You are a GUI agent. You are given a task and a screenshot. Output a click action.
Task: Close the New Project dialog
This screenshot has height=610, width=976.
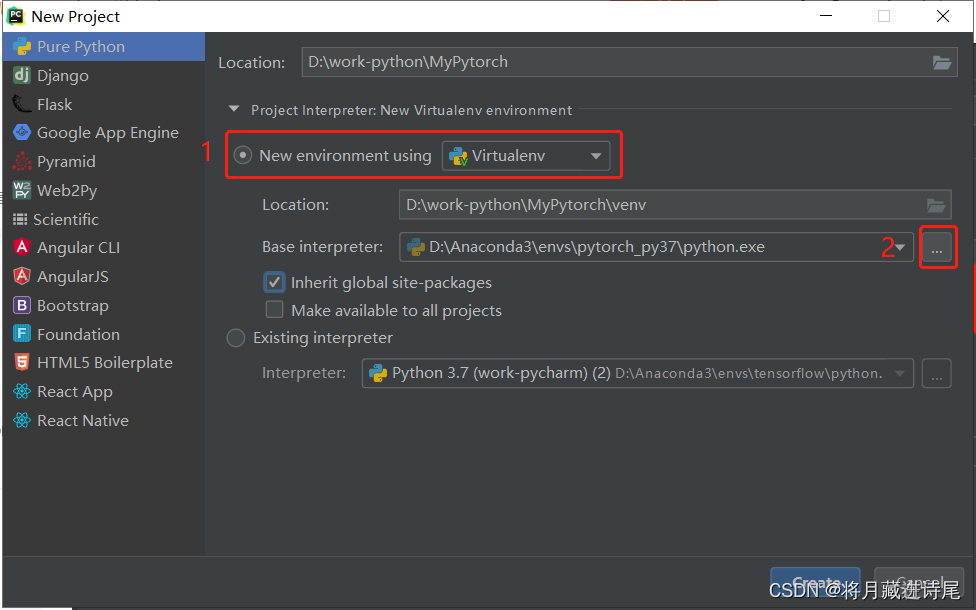point(943,16)
